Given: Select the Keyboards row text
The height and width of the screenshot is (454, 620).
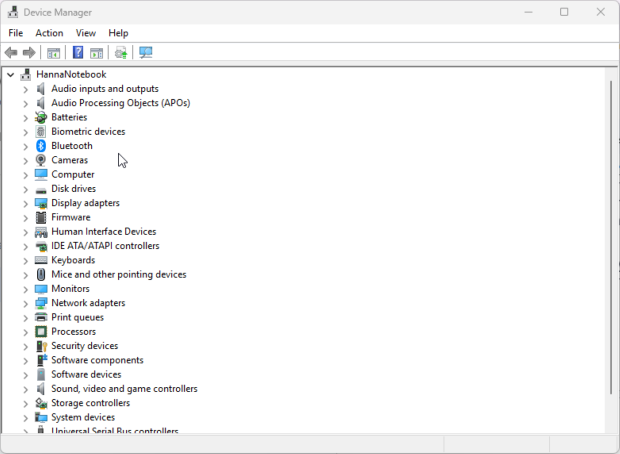Looking at the screenshot, I should tap(73, 260).
